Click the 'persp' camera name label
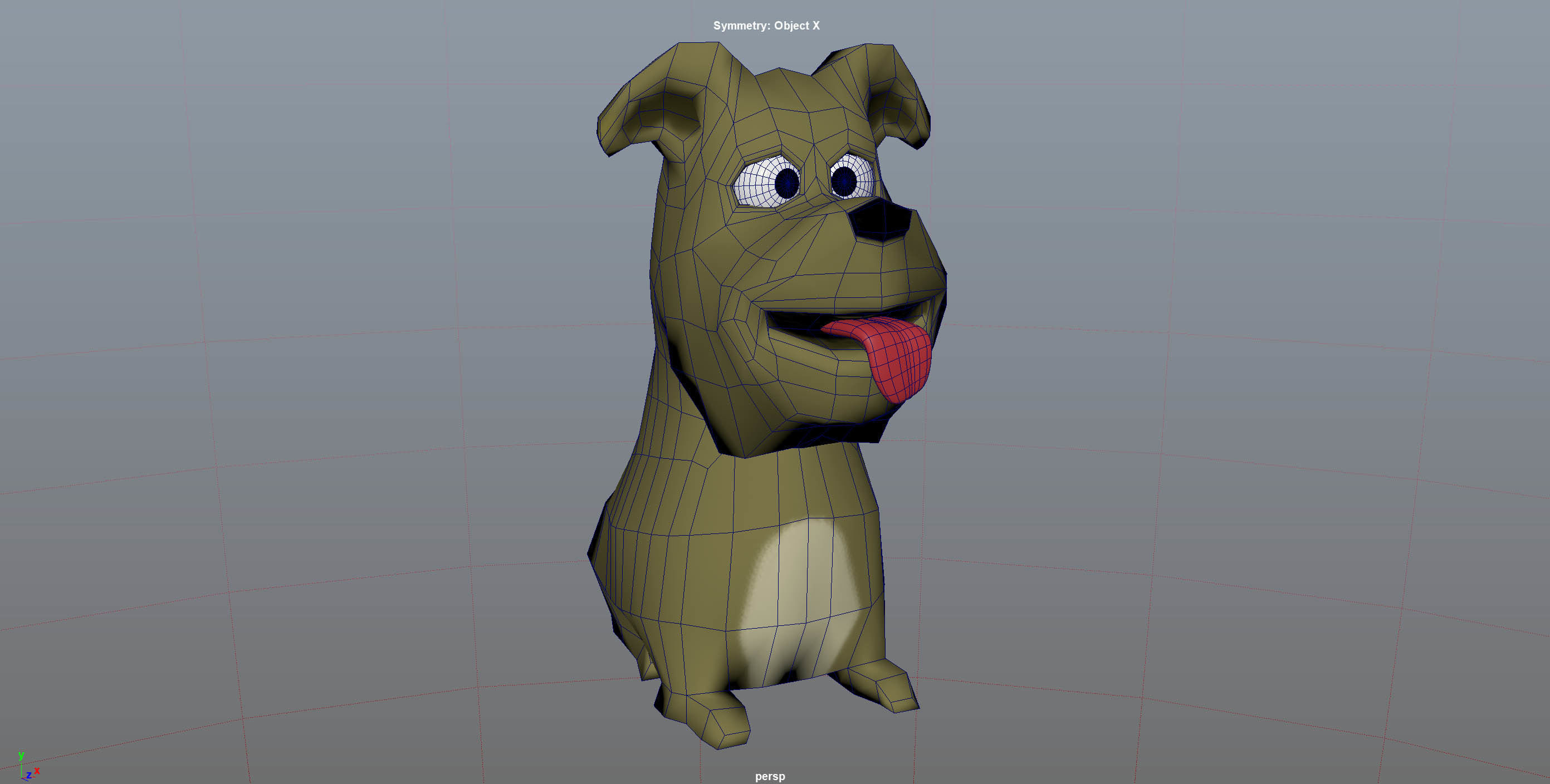 [770, 776]
